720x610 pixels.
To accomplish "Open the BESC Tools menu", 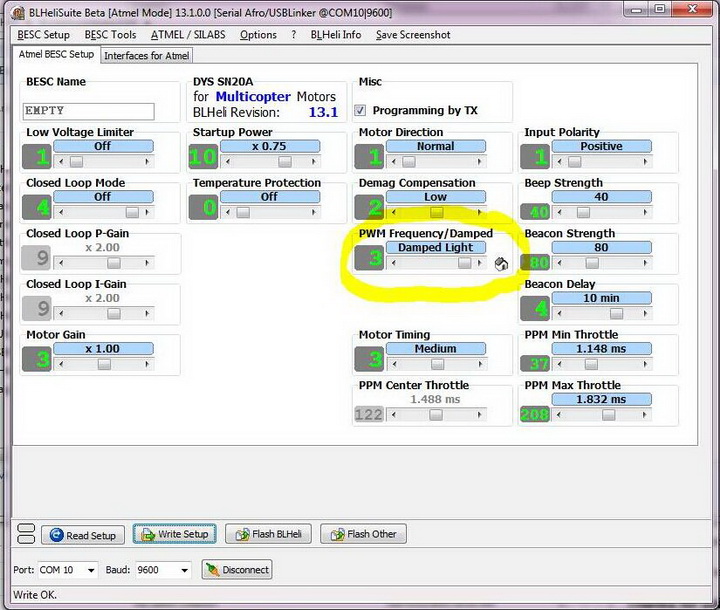I will [110, 35].
